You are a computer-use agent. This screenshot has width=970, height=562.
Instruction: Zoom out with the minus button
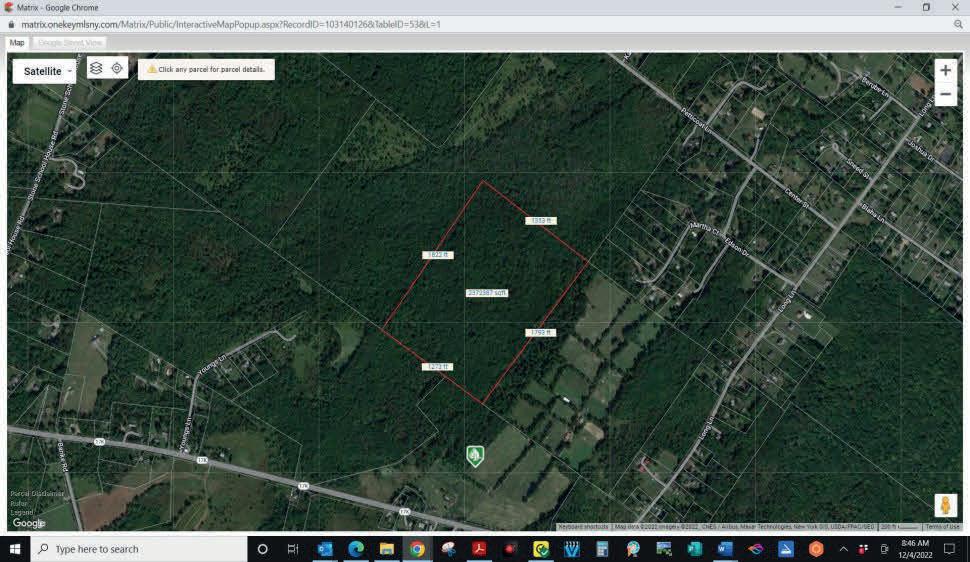(945, 94)
